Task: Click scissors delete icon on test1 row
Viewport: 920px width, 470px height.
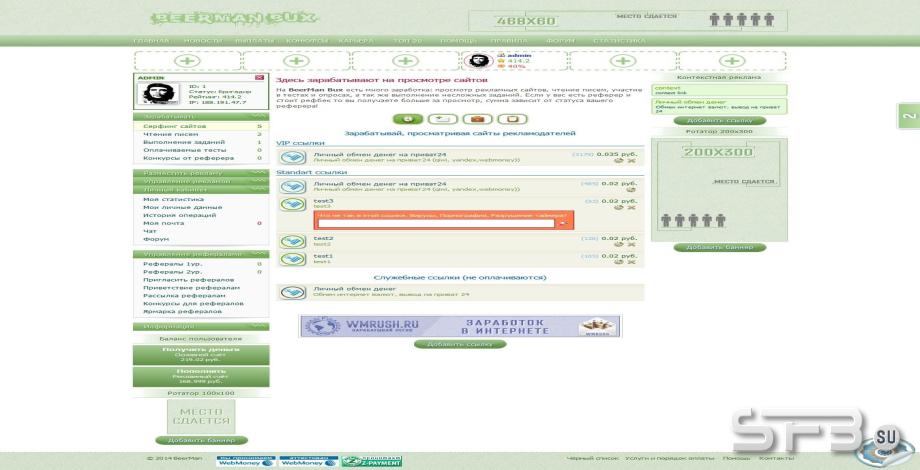Action: pyautogui.click(x=631, y=262)
